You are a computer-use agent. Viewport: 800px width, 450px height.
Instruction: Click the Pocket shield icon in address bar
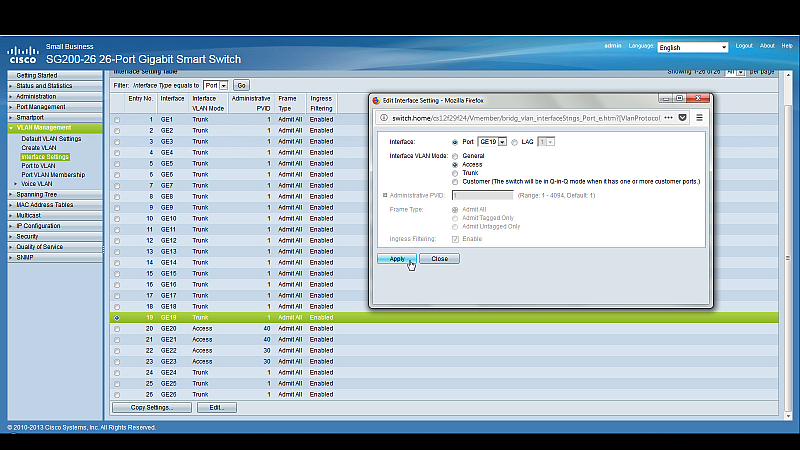pyautogui.click(x=682, y=117)
